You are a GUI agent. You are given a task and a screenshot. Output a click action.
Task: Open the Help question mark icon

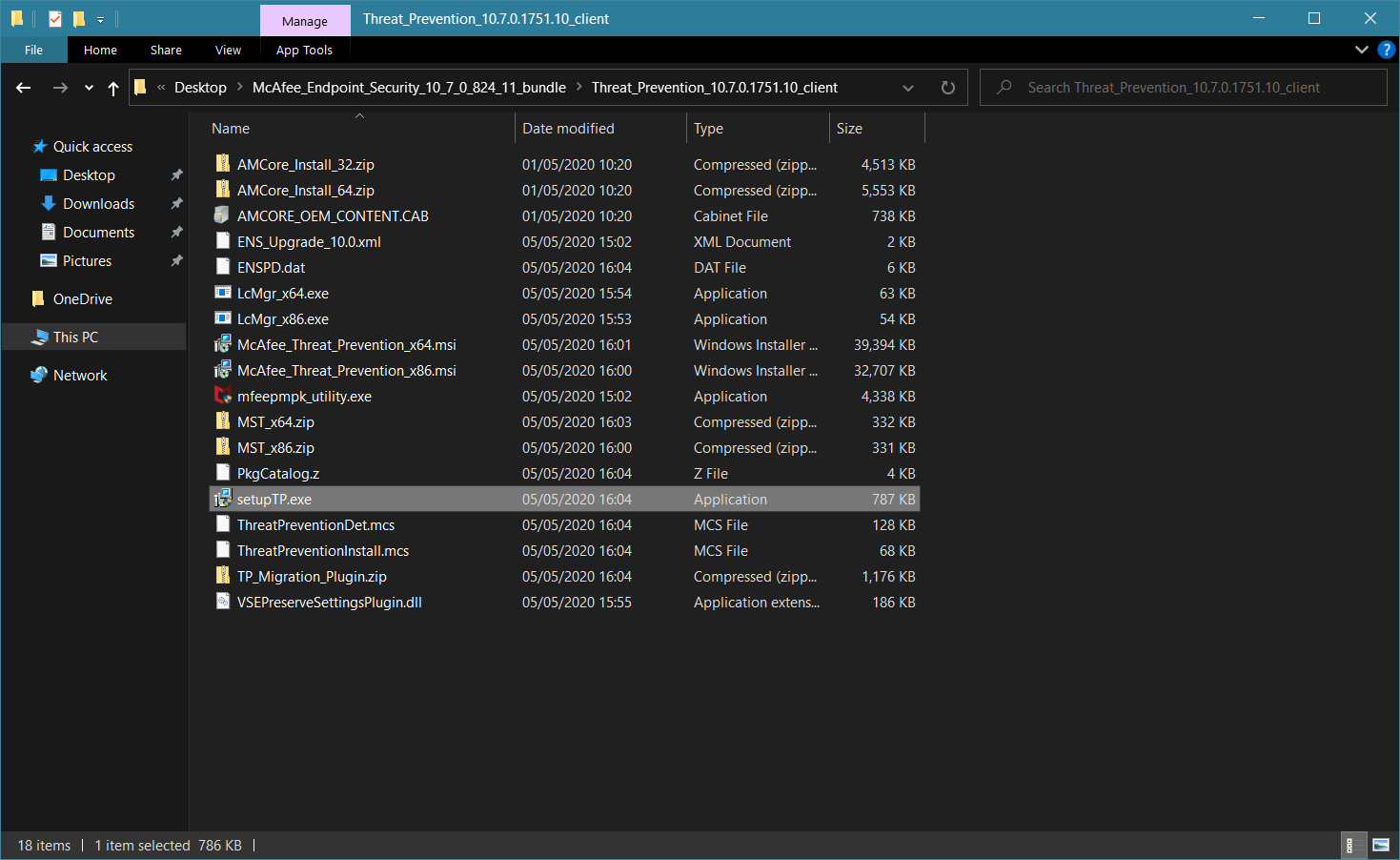(1387, 50)
